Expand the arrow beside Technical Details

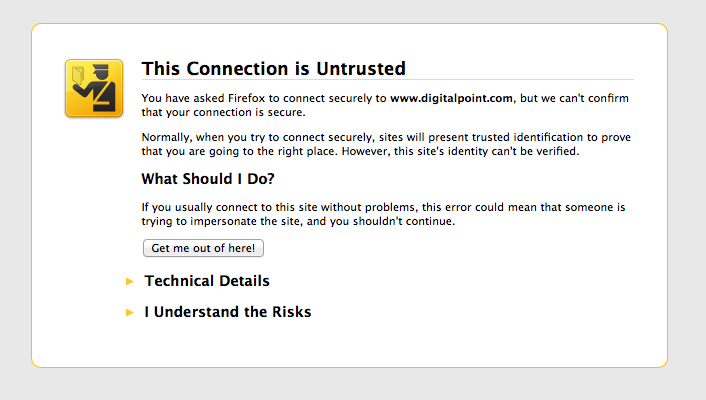click(130, 282)
